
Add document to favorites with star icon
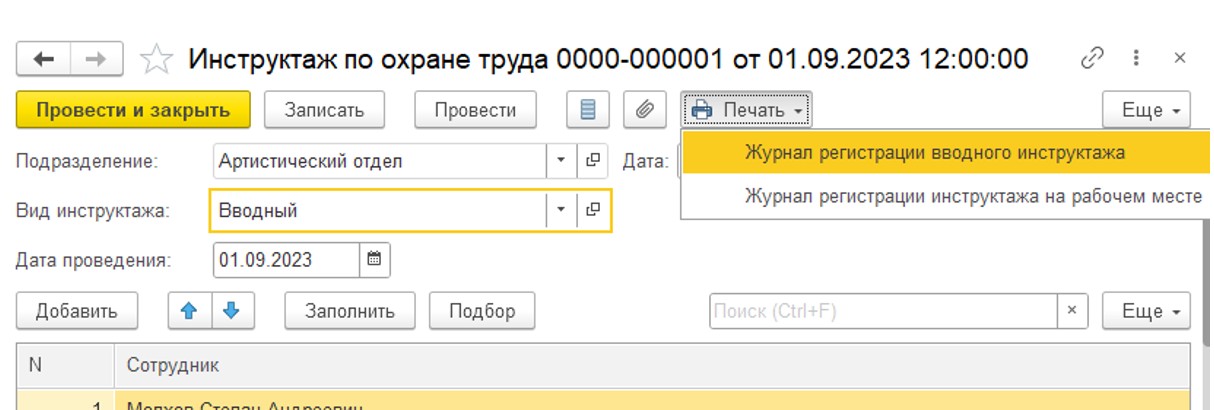pyautogui.click(x=155, y=60)
